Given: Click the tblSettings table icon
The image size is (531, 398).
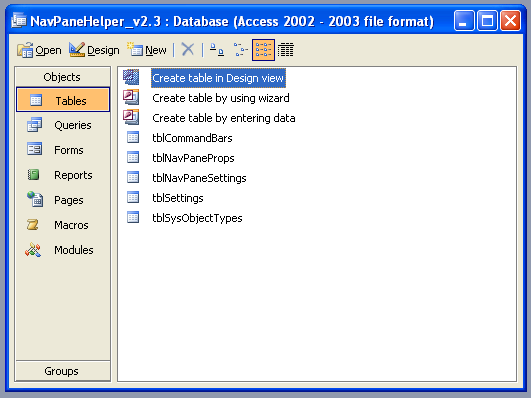Looking at the screenshot, I should (133, 197).
